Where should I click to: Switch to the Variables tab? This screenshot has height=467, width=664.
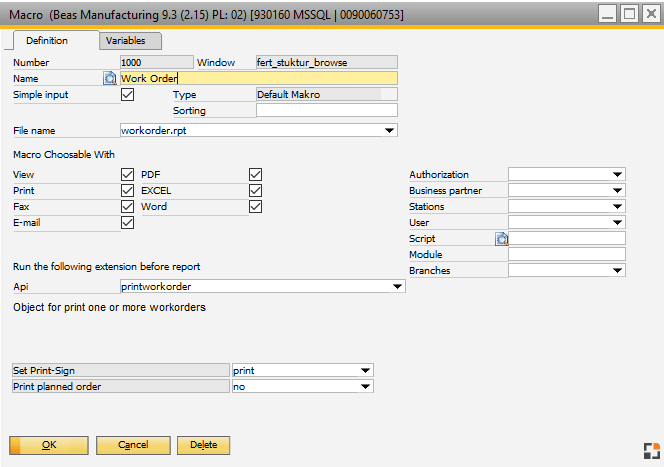click(126, 41)
